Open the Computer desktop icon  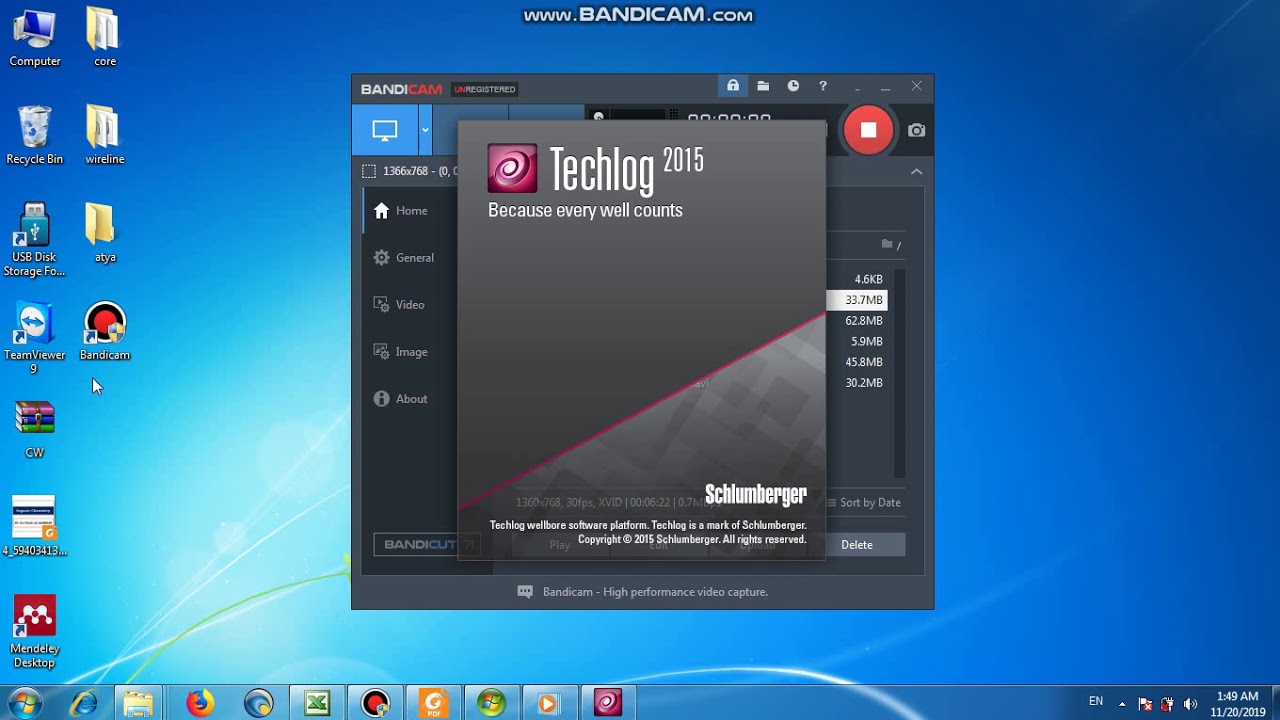(35, 38)
